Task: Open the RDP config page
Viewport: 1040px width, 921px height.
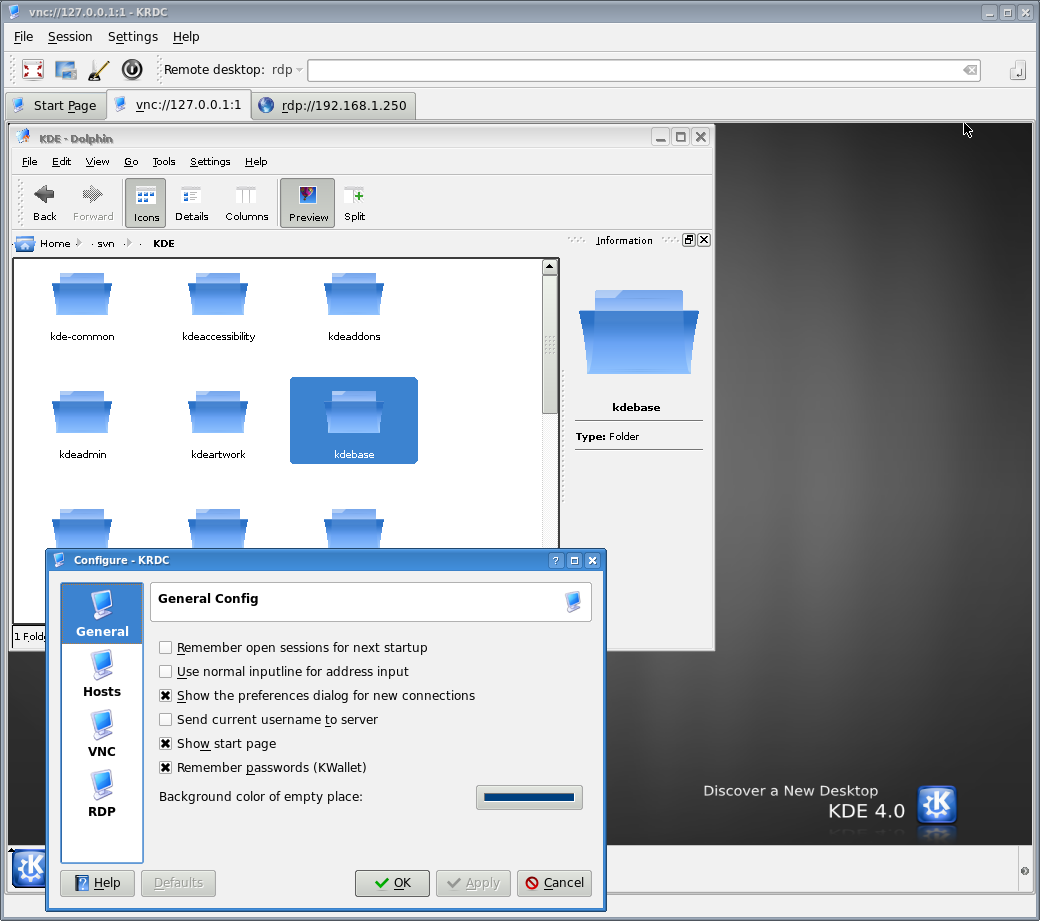Action: point(102,793)
